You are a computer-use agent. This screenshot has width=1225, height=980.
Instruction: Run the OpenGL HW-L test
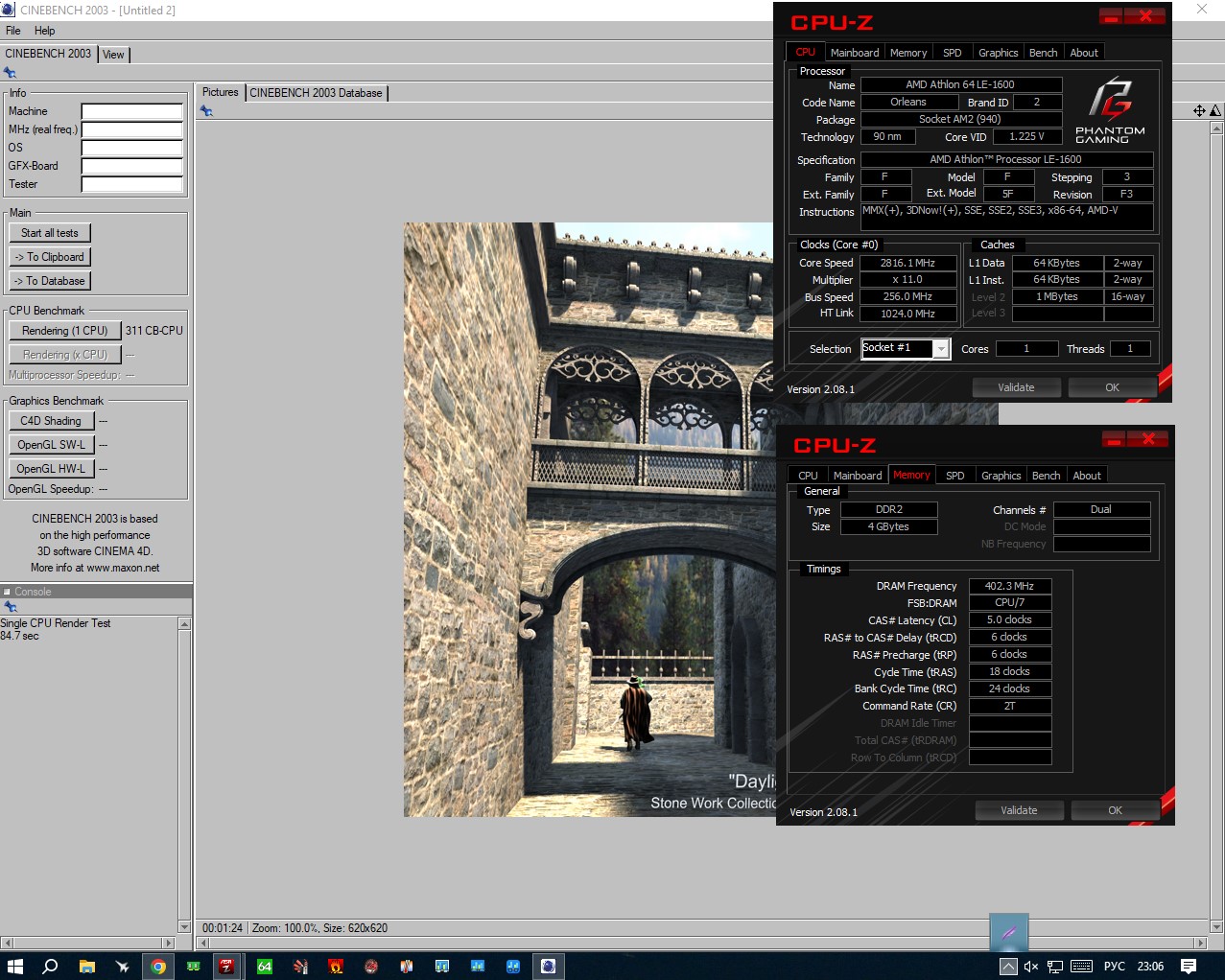(52, 469)
